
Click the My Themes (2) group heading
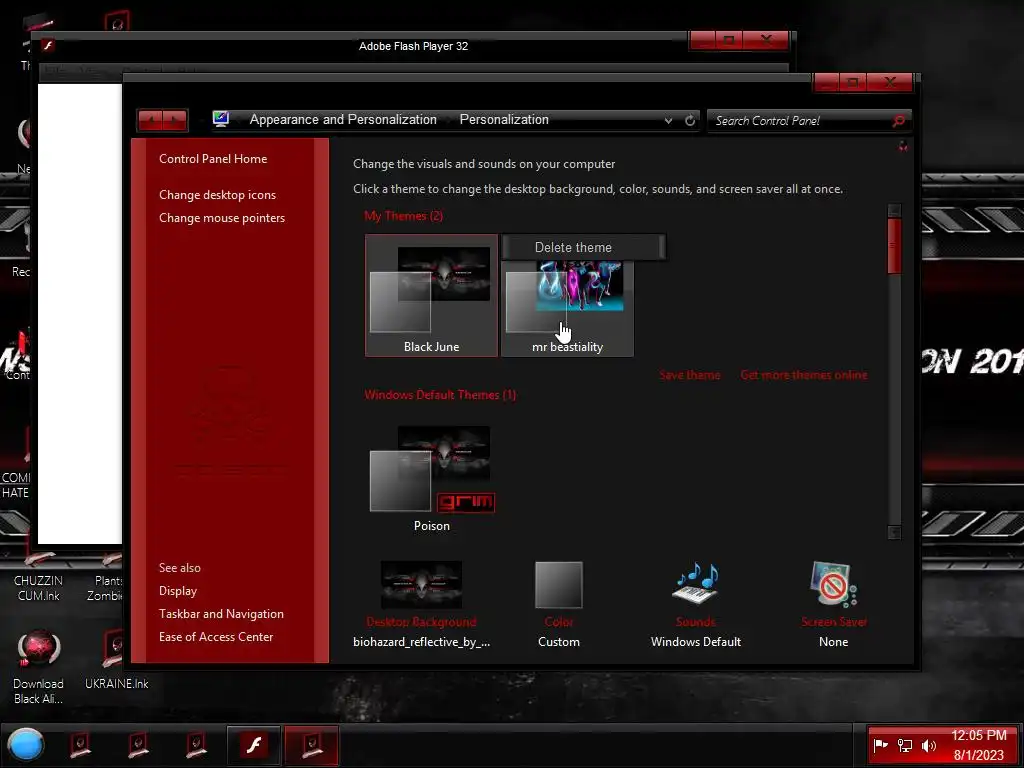pos(404,216)
